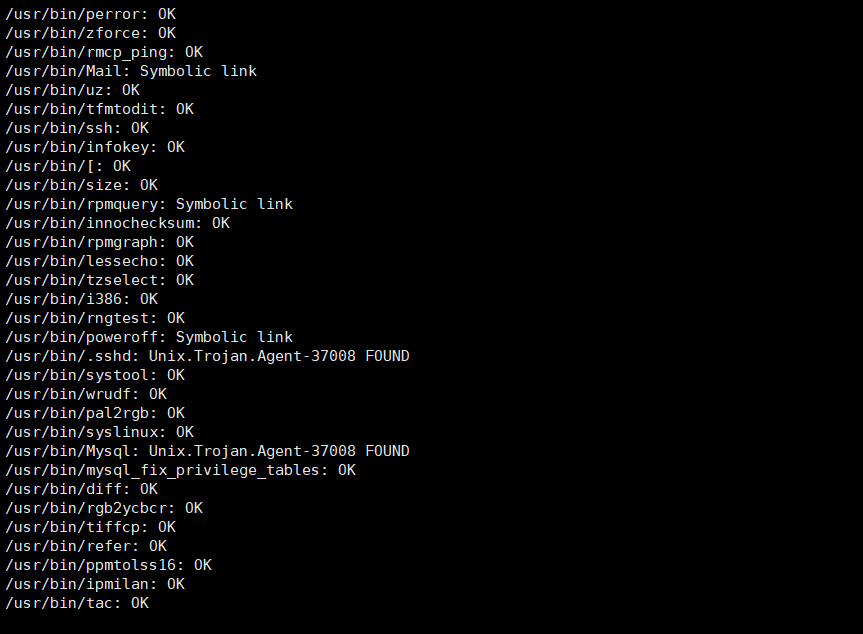Click the /usr/bin/innochecksum result line

pyautogui.click(x=118, y=223)
